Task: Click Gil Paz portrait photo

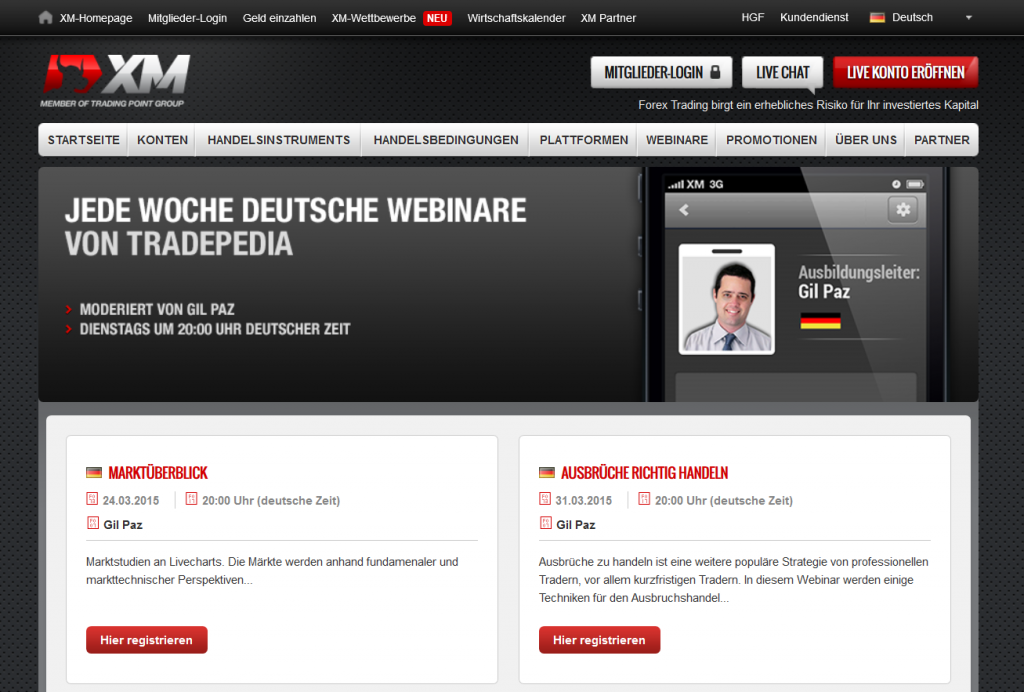Action: pos(726,300)
